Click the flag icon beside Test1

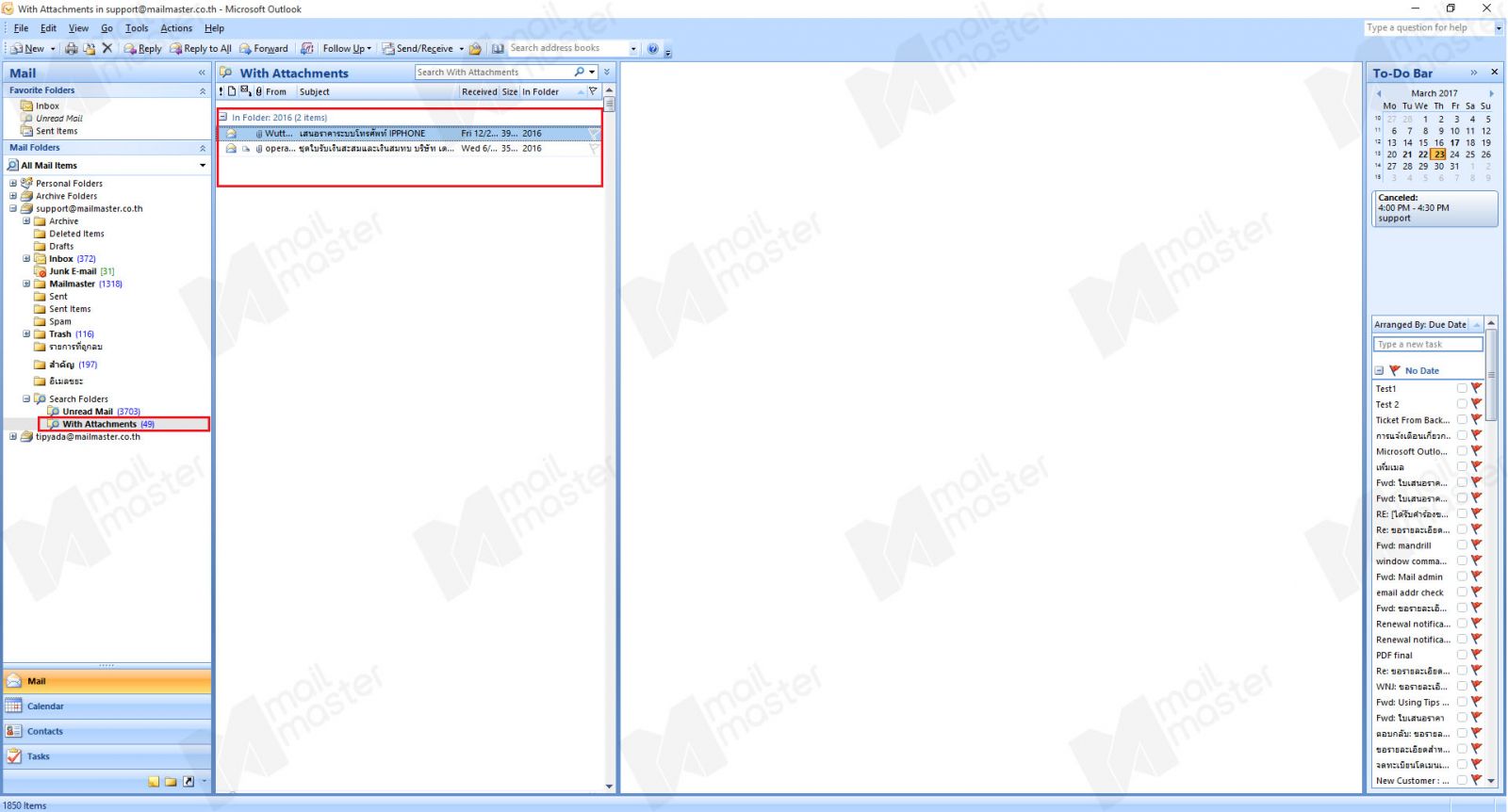pos(1477,388)
